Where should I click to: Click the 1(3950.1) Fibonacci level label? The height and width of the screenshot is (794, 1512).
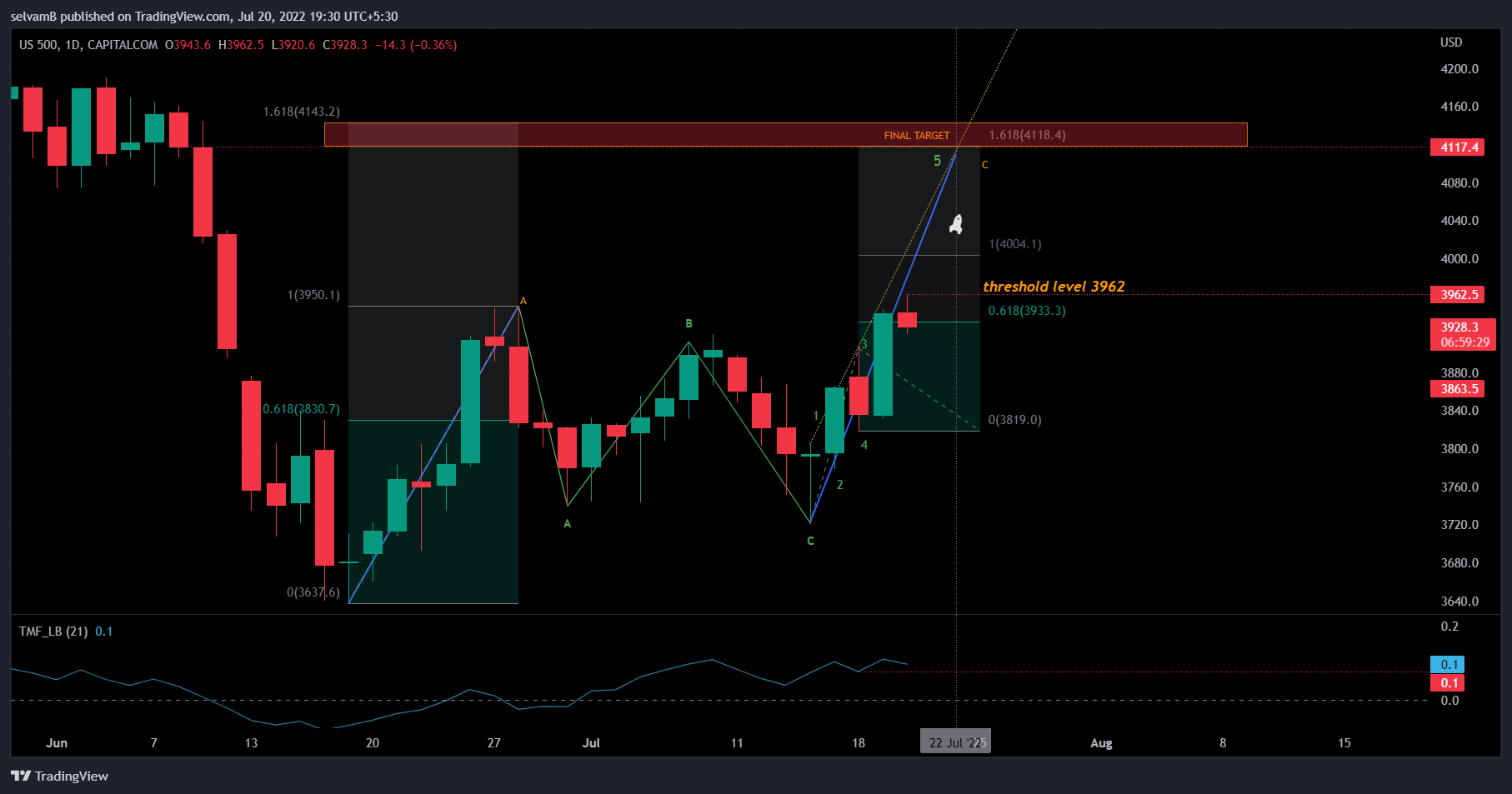coord(313,295)
